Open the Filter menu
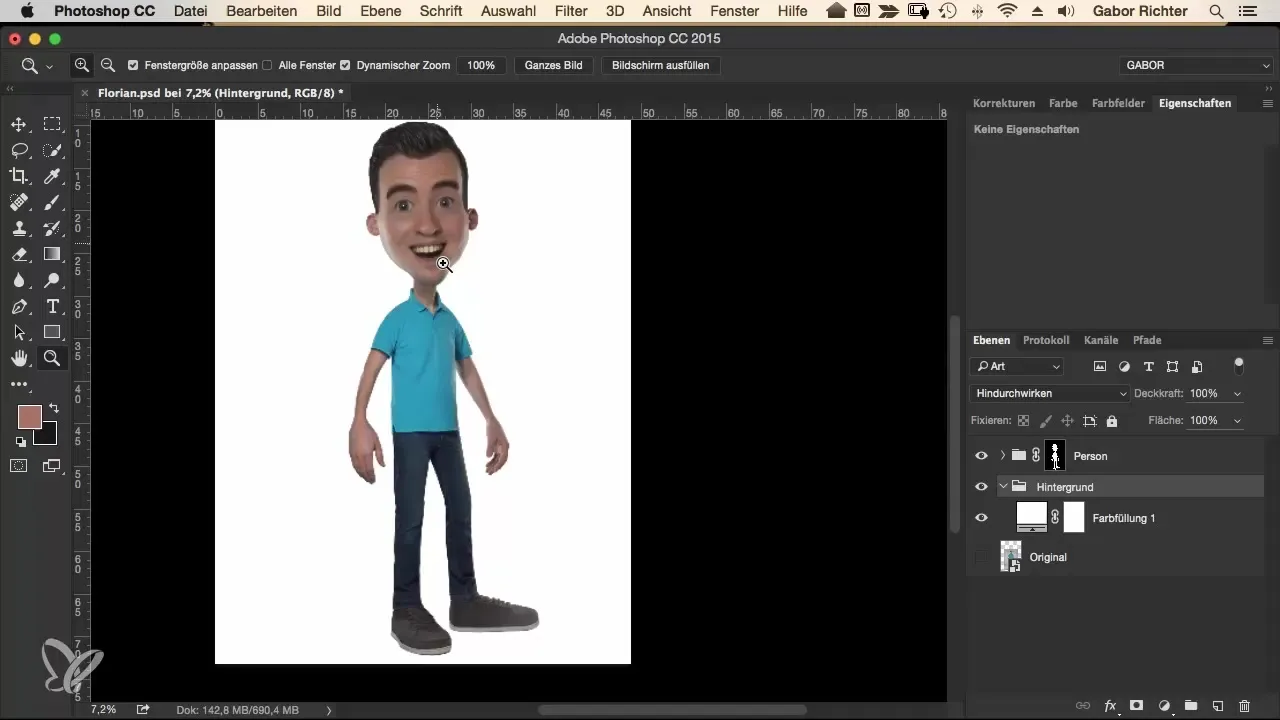Image resolution: width=1280 pixels, height=720 pixels. pyautogui.click(x=571, y=11)
